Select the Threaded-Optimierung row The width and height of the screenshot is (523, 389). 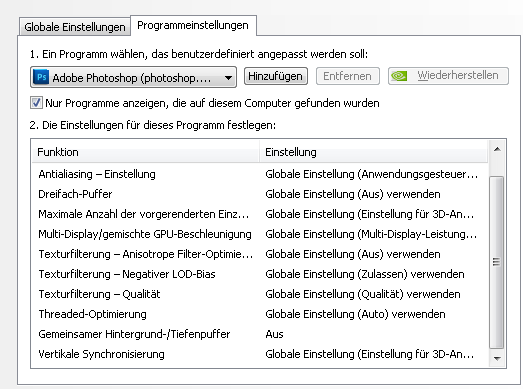point(259,314)
